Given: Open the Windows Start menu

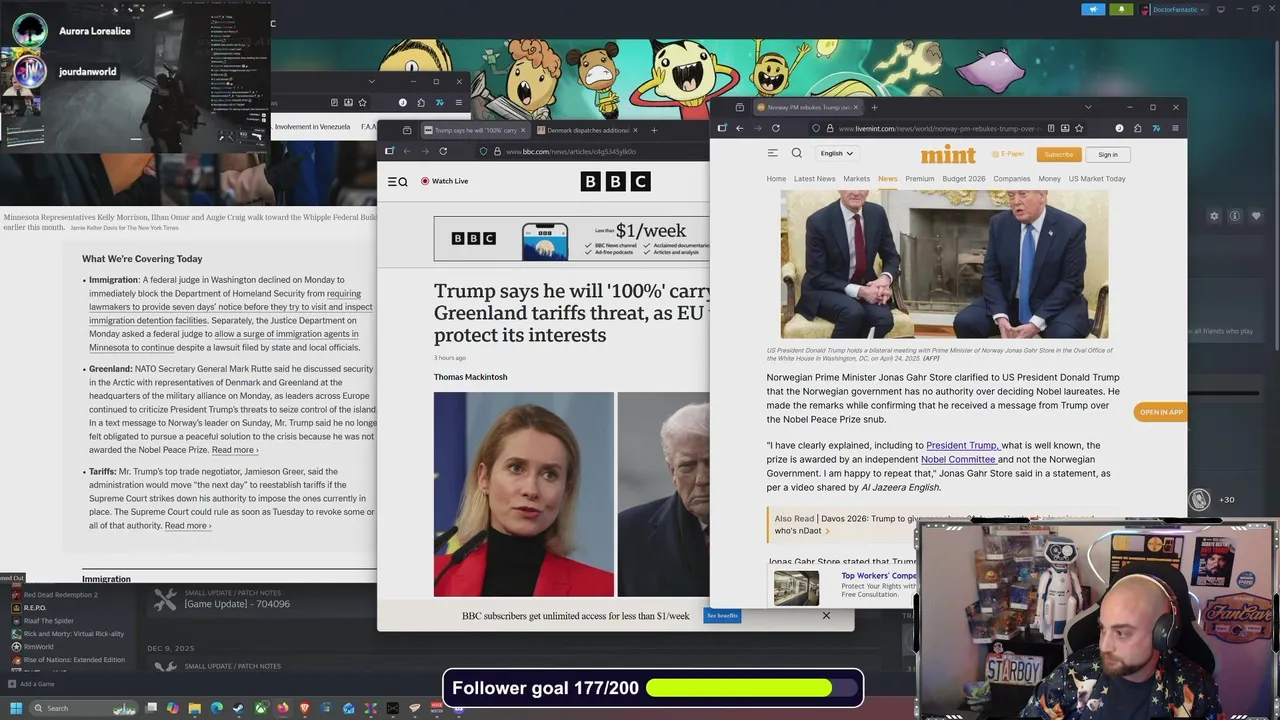Looking at the screenshot, I should [x=15, y=708].
